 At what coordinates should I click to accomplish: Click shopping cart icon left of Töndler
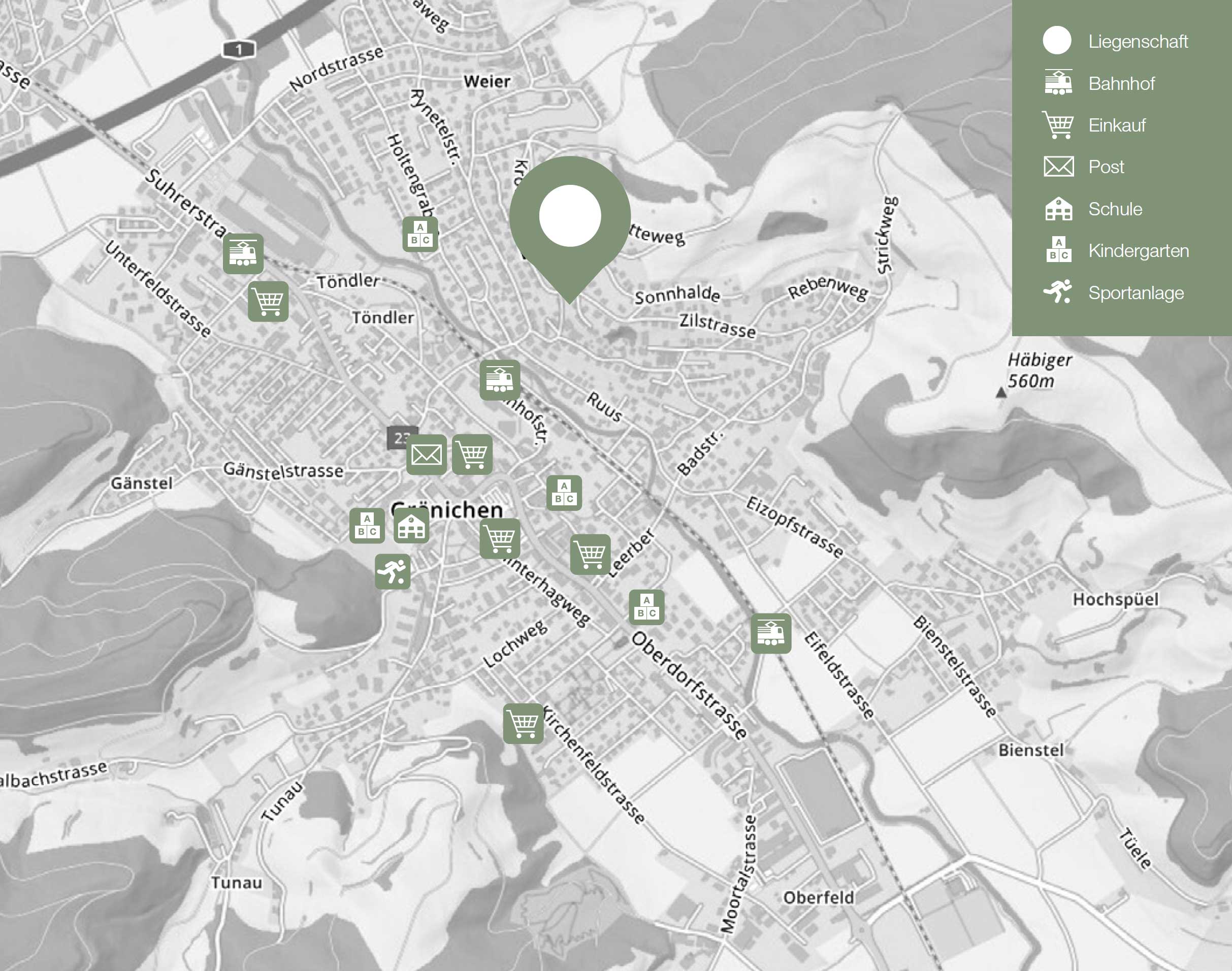tap(268, 301)
